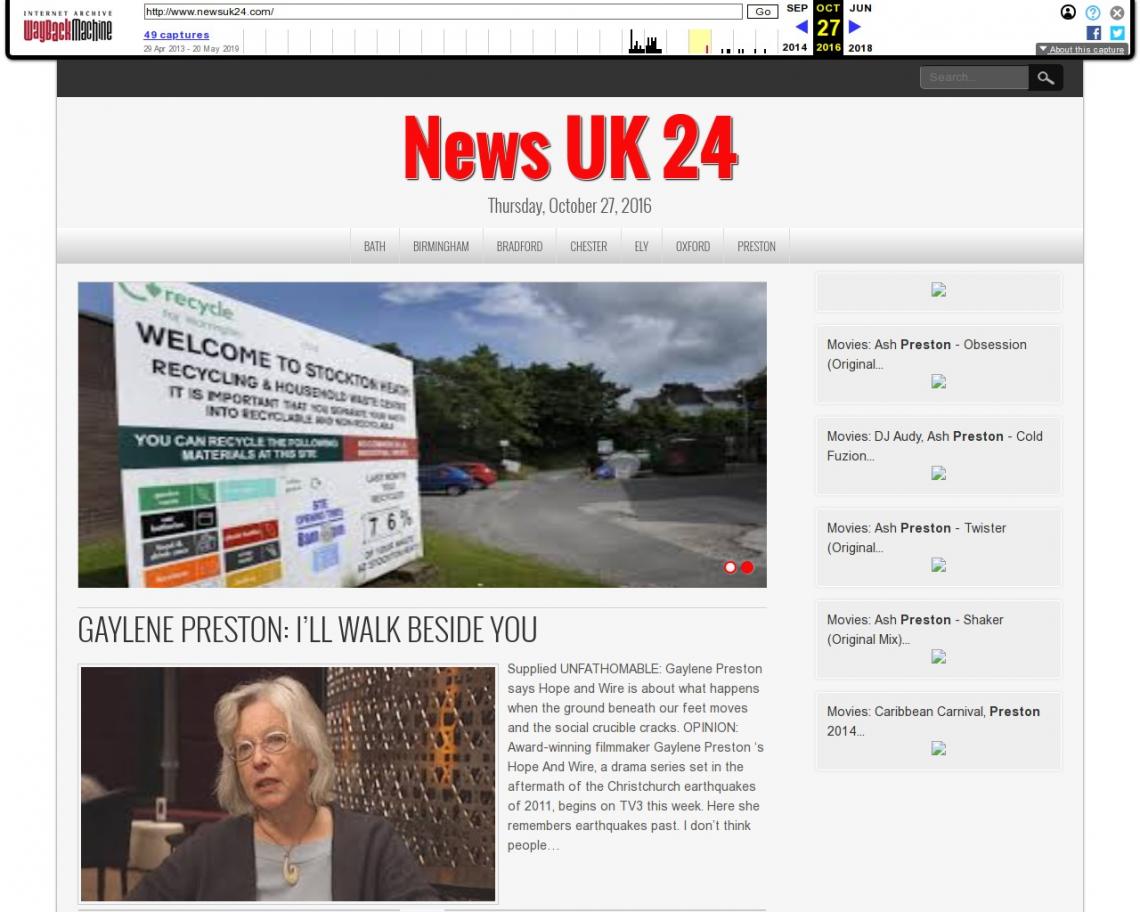Click broken image under Cold Fuzion item
The width and height of the screenshot is (1140, 912).
pos(939,473)
